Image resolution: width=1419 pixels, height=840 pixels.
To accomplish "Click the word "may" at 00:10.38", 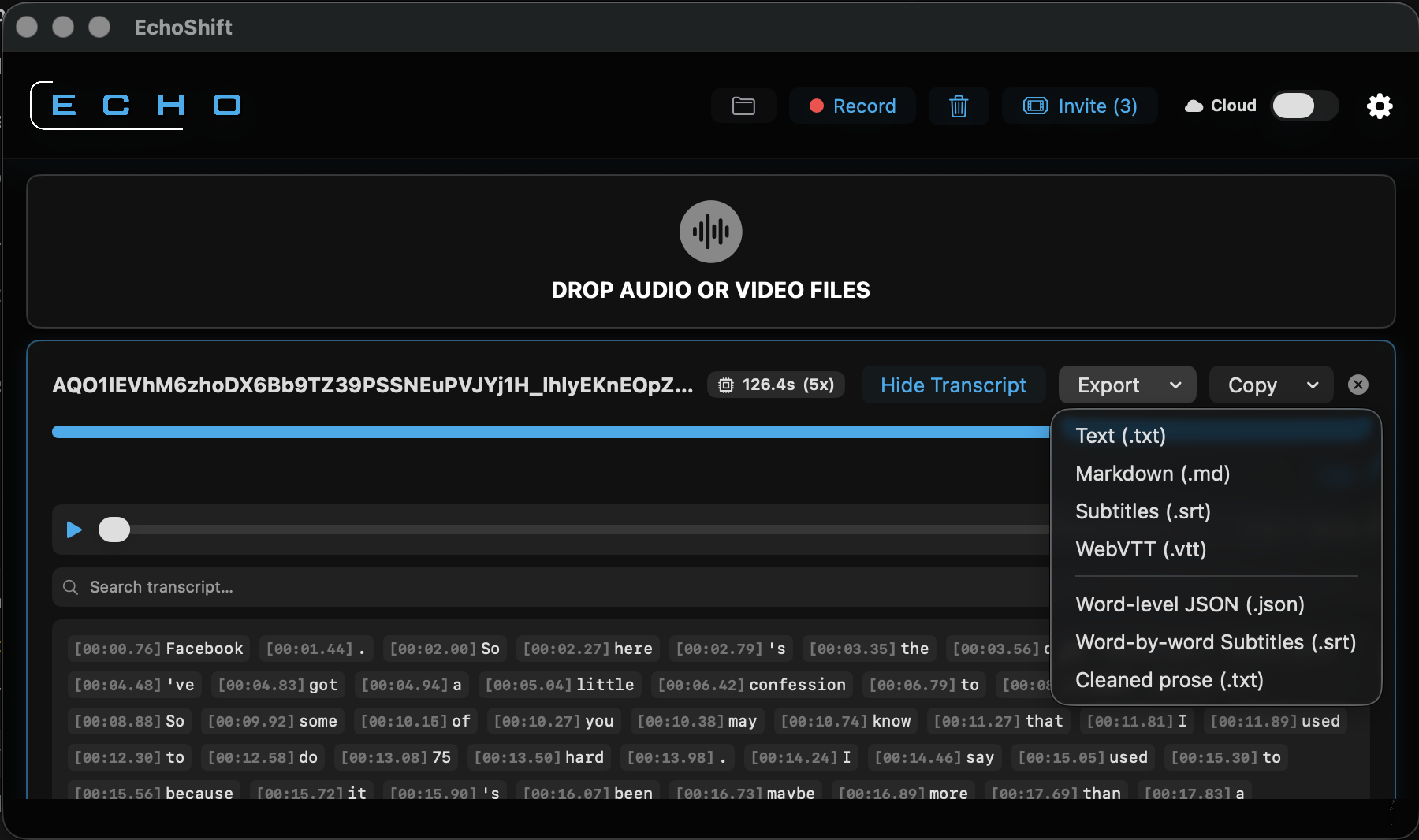I will click(x=697, y=721).
